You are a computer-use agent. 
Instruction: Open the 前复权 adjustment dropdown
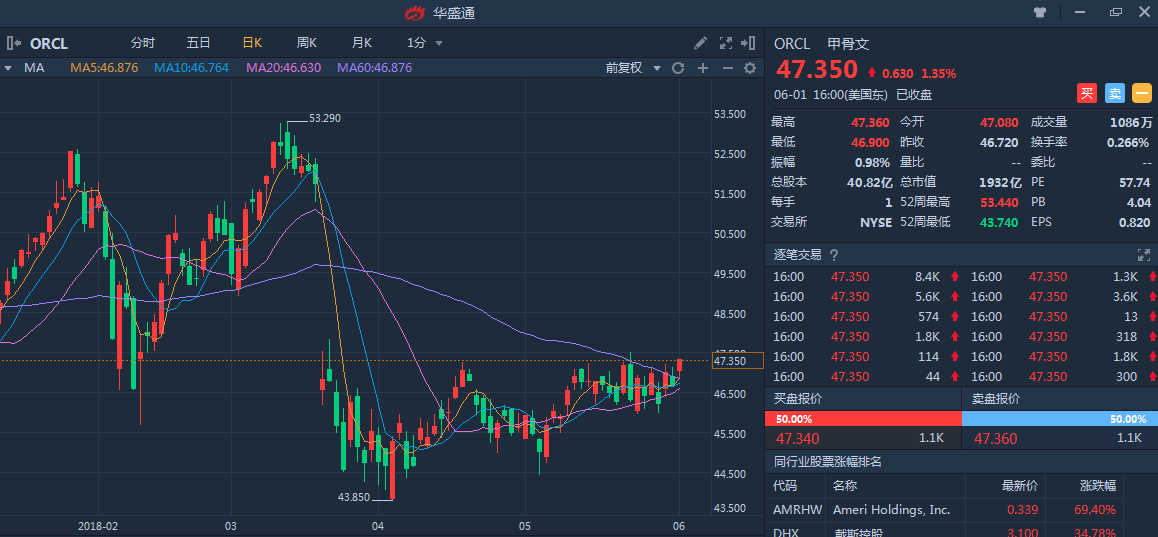point(633,68)
